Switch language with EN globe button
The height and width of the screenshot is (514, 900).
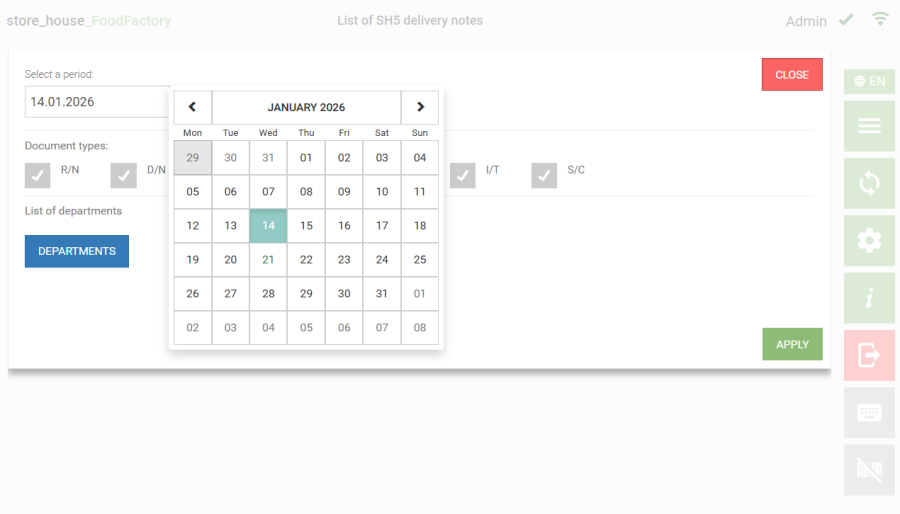pyautogui.click(x=869, y=81)
